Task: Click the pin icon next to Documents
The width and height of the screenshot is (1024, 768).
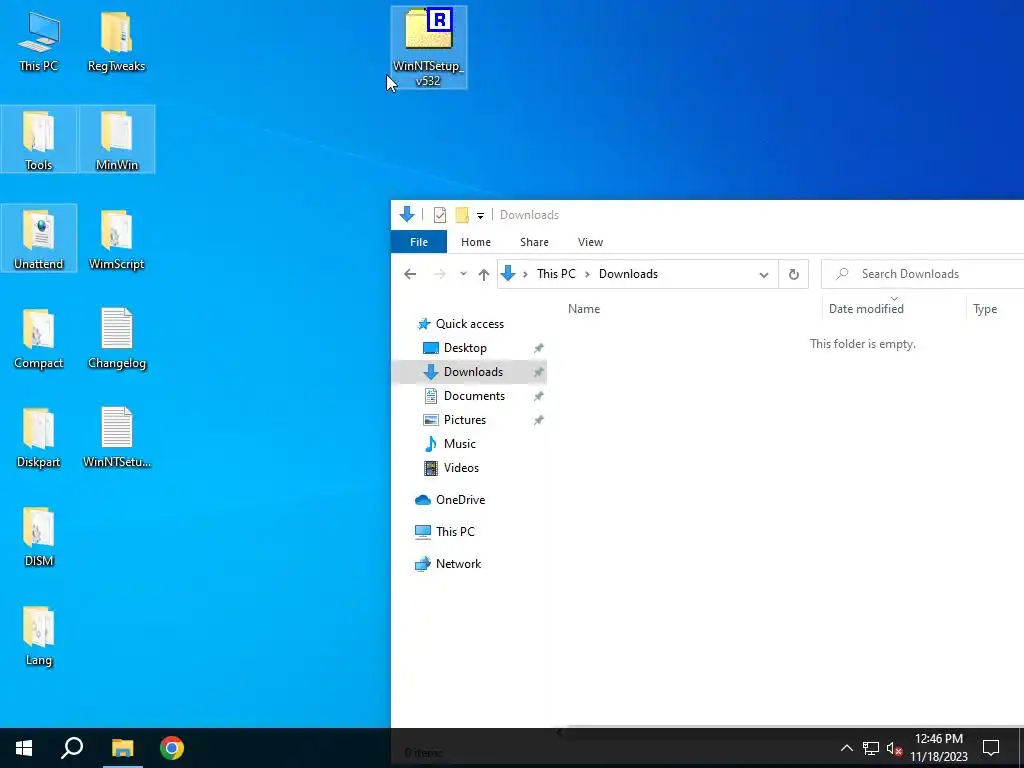Action: (x=539, y=396)
